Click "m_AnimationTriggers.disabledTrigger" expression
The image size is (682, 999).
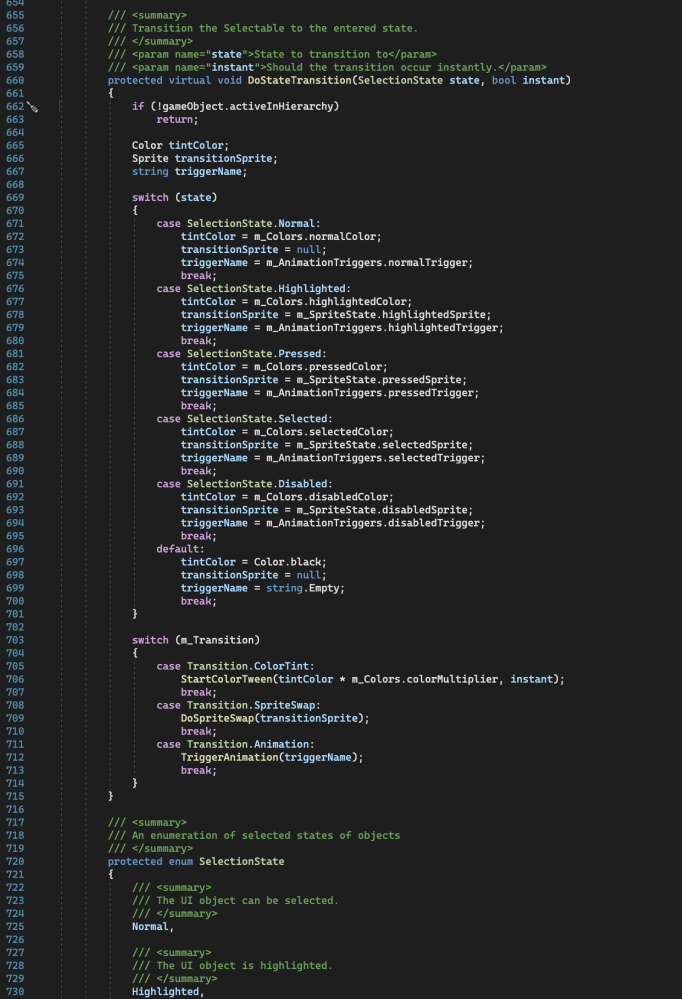(x=373, y=523)
